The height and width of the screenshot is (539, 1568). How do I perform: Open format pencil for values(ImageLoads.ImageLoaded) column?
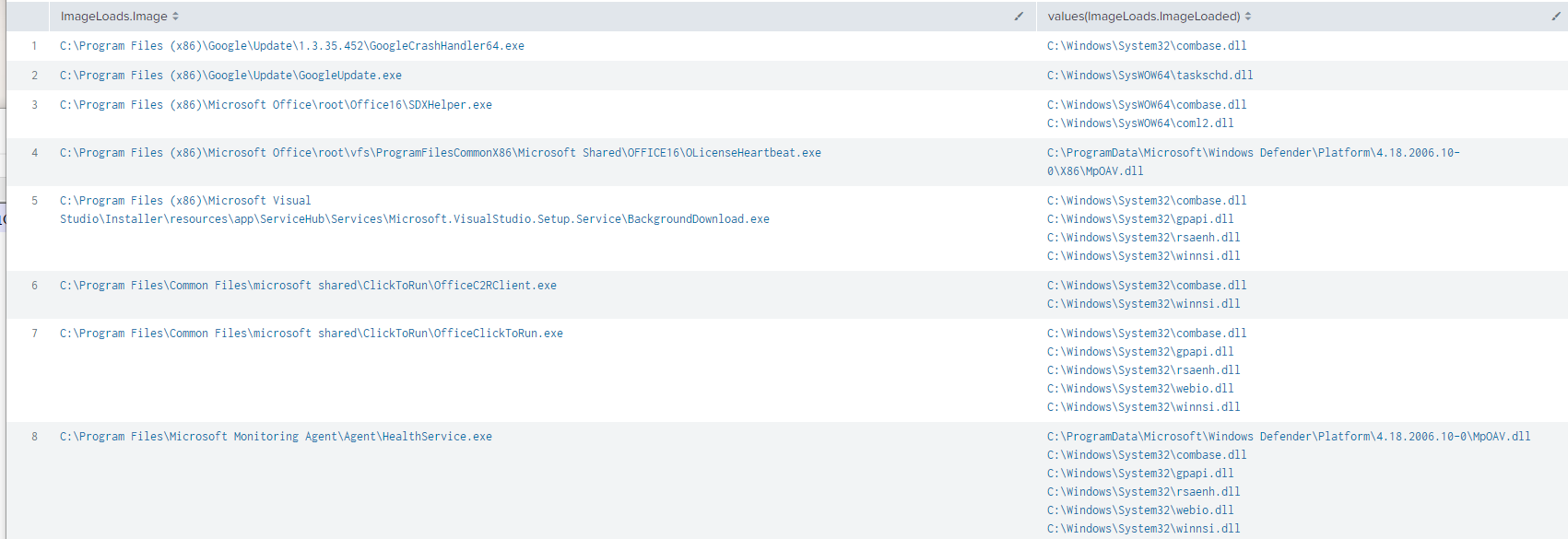1556,17
